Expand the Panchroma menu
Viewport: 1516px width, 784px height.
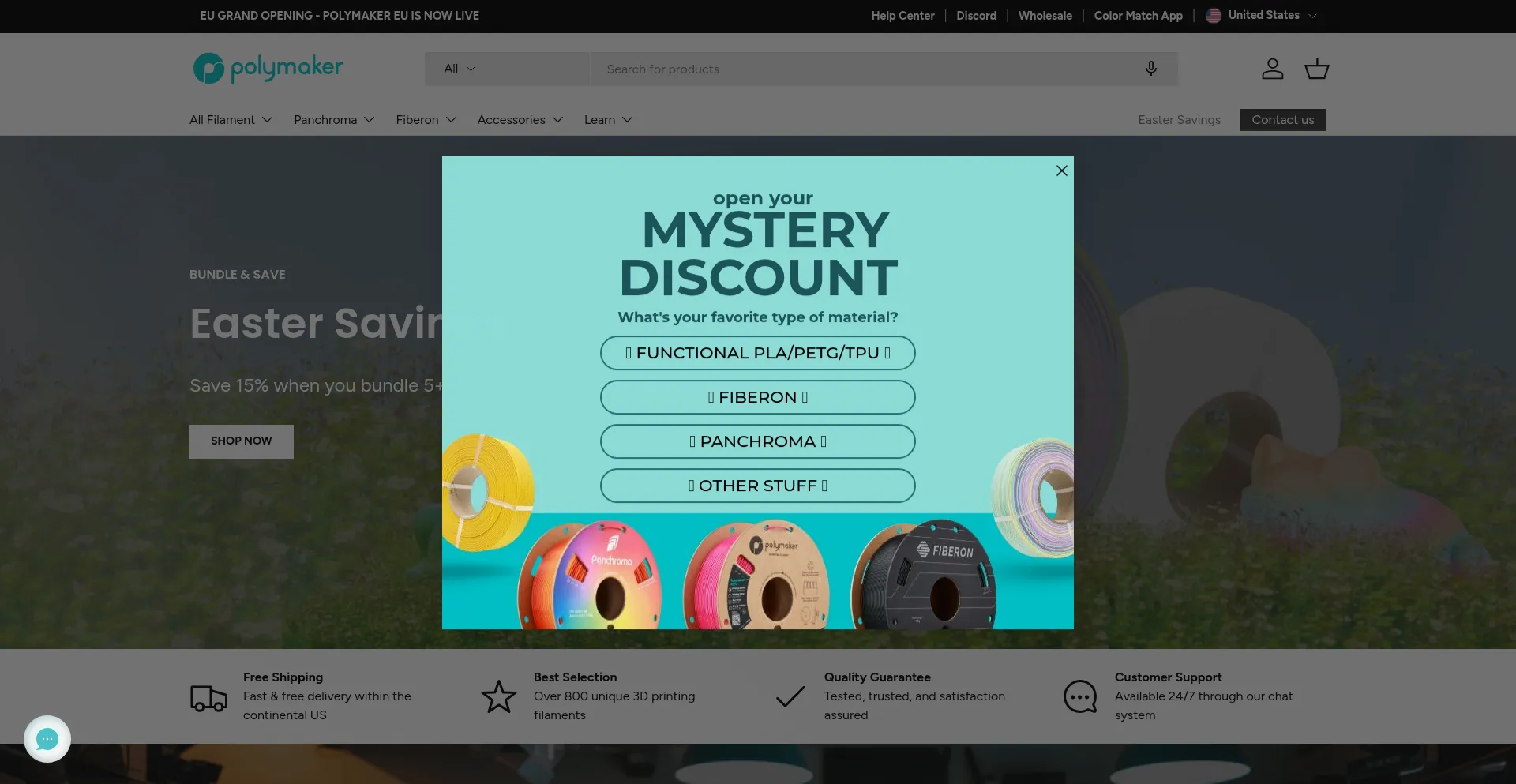(x=334, y=120)
